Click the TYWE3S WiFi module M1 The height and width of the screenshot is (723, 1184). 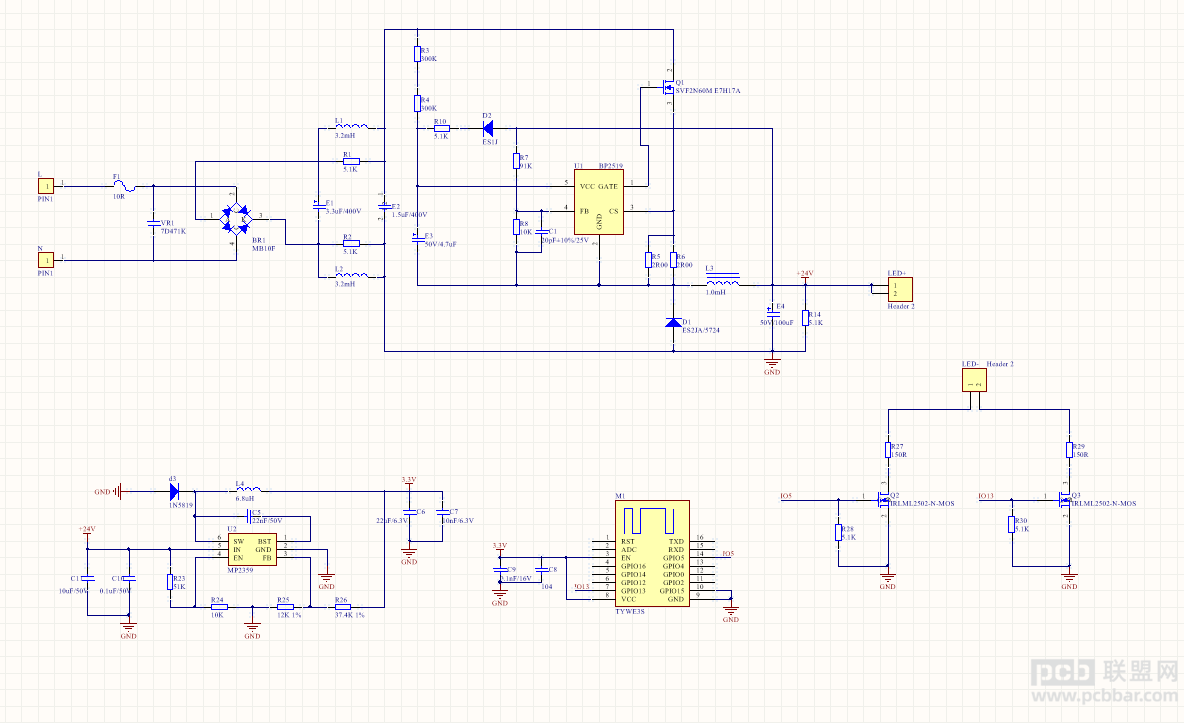(x=652, y=553)
